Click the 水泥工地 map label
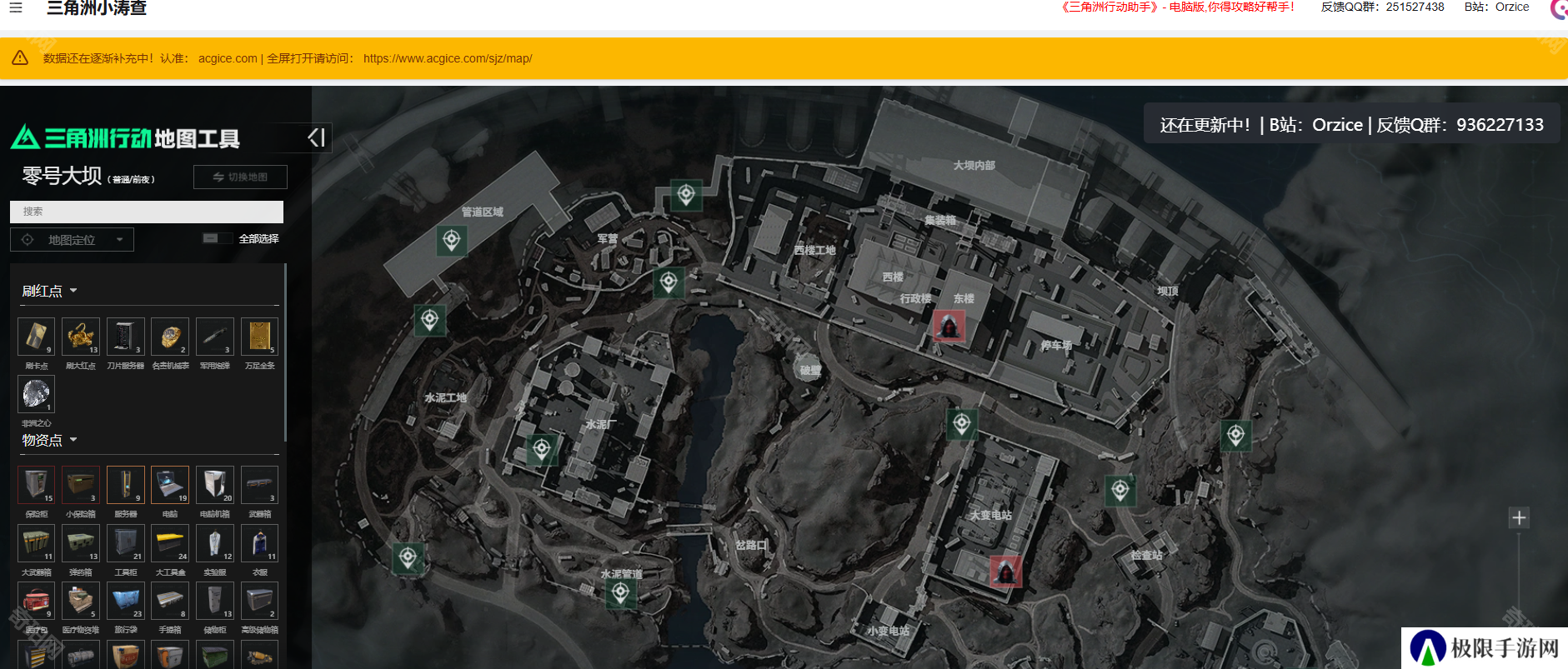 pos(446,398)
